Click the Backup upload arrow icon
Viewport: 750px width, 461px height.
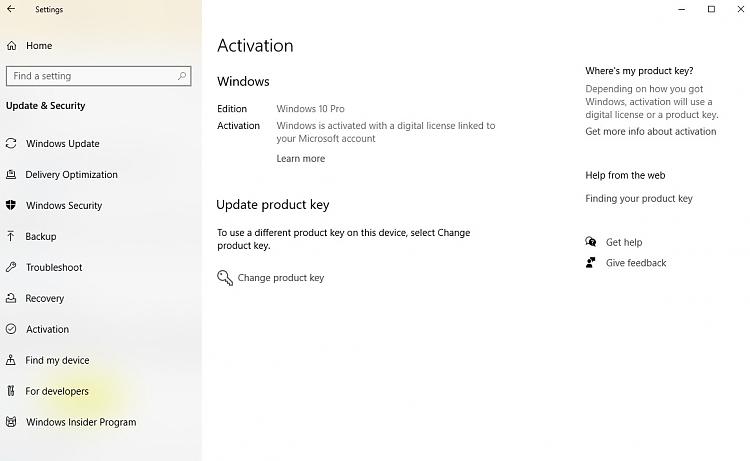(x=11, y=236)
